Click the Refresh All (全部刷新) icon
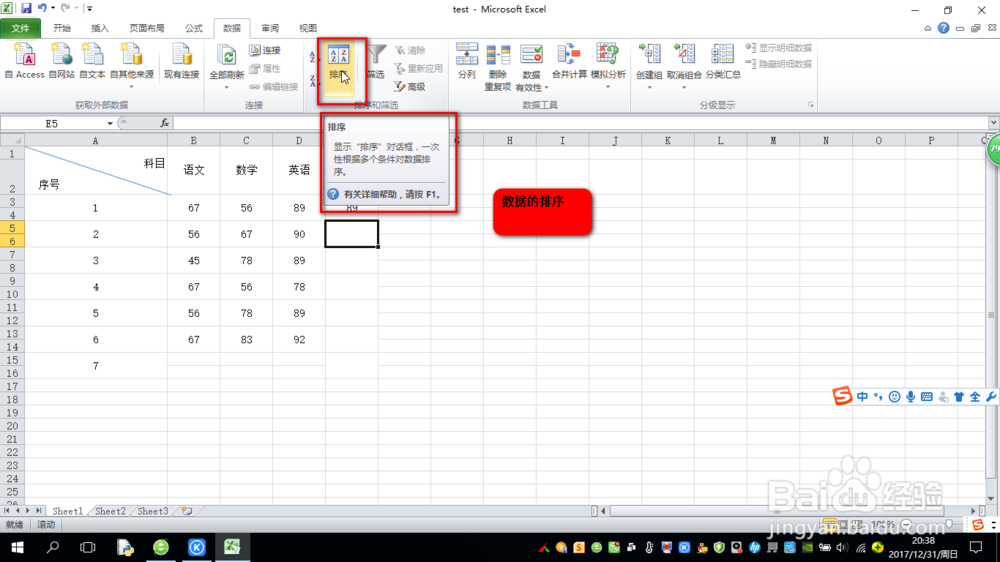This screenshot has width=1000, height=562. point(226,57)
